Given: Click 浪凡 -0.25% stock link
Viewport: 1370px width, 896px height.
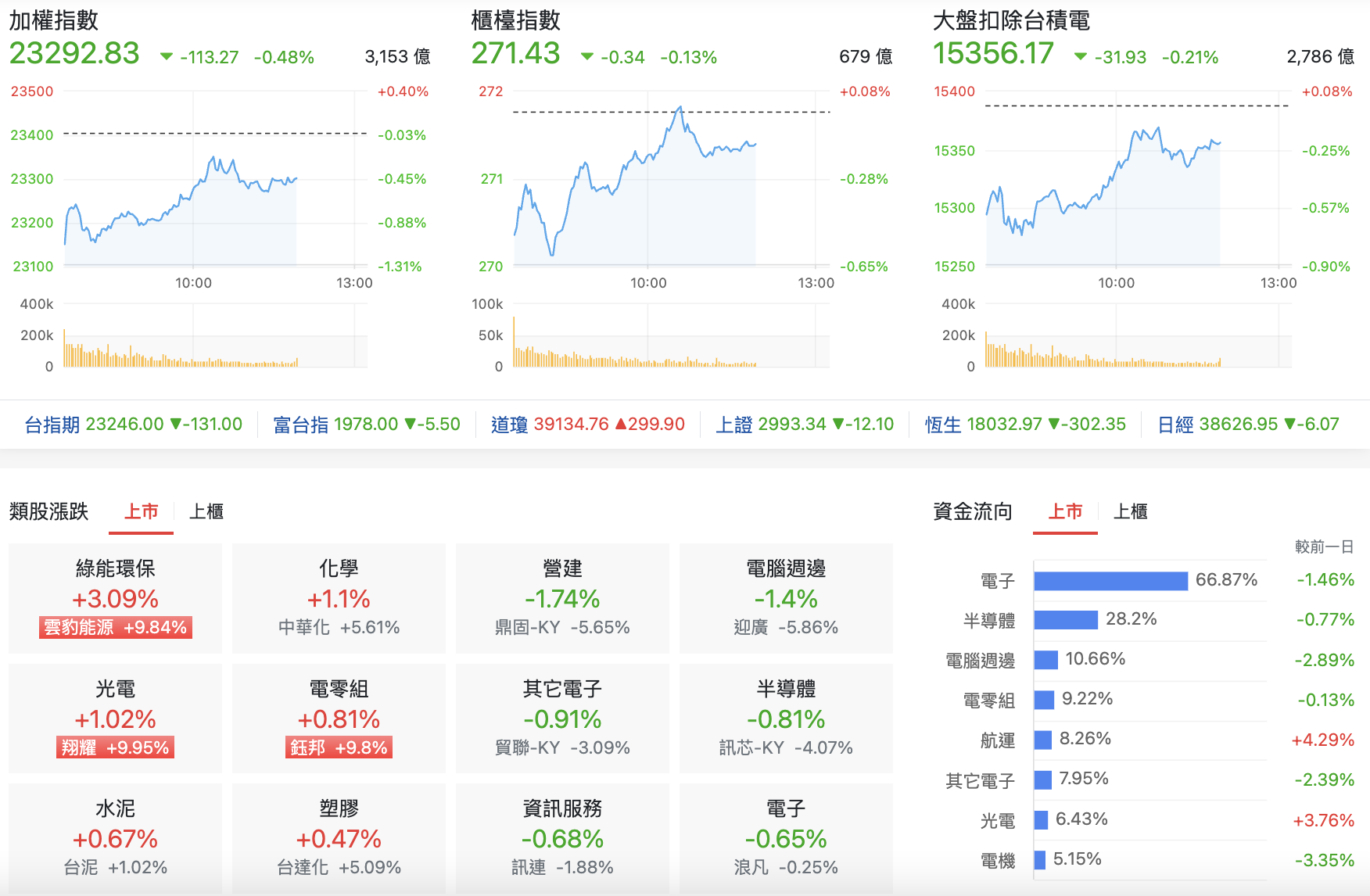Looking at the screenshot, I should click(x=786, y=867).
